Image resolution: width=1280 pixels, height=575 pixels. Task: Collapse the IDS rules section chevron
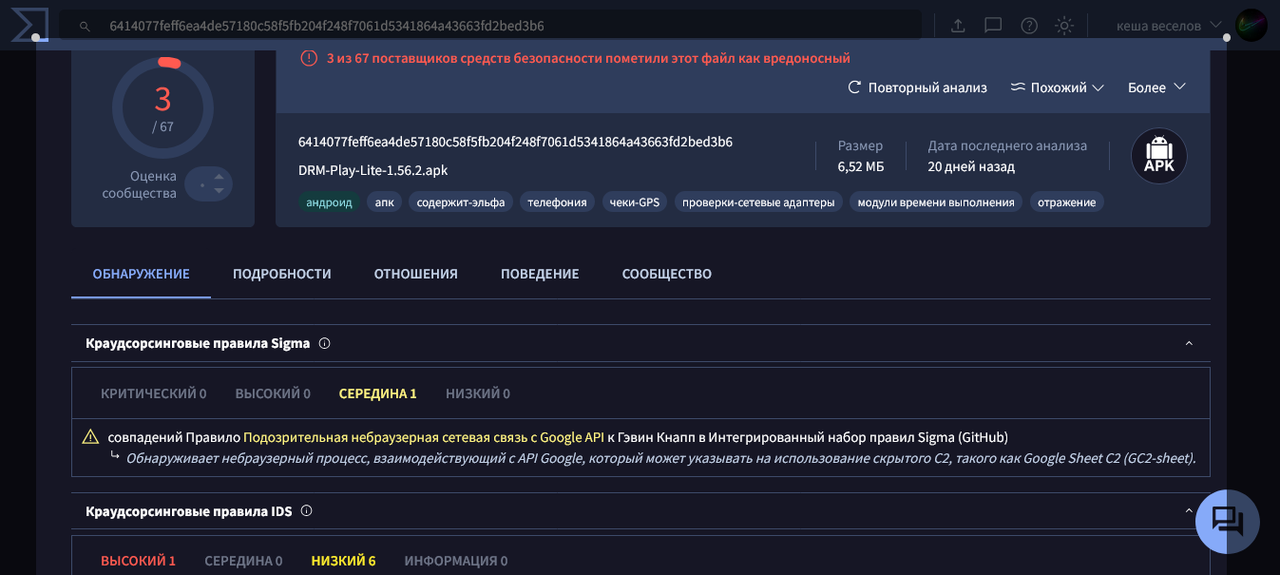click(1189, 511)
